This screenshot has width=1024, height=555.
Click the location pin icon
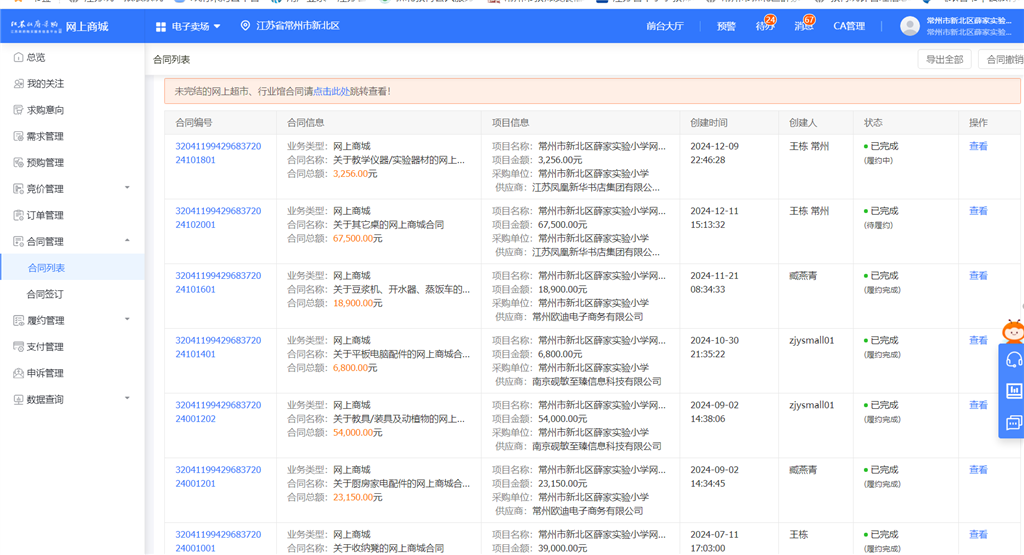(x=246, y=25)
